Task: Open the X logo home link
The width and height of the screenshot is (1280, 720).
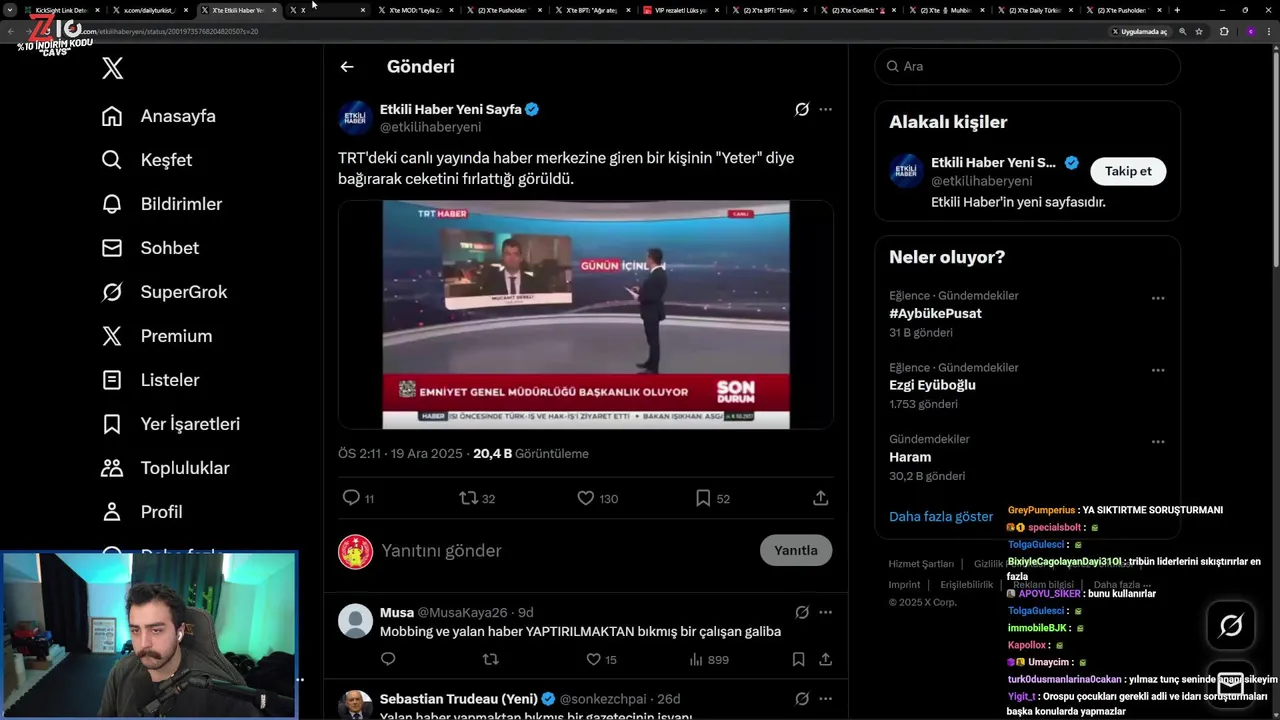Action: [113, 68]
